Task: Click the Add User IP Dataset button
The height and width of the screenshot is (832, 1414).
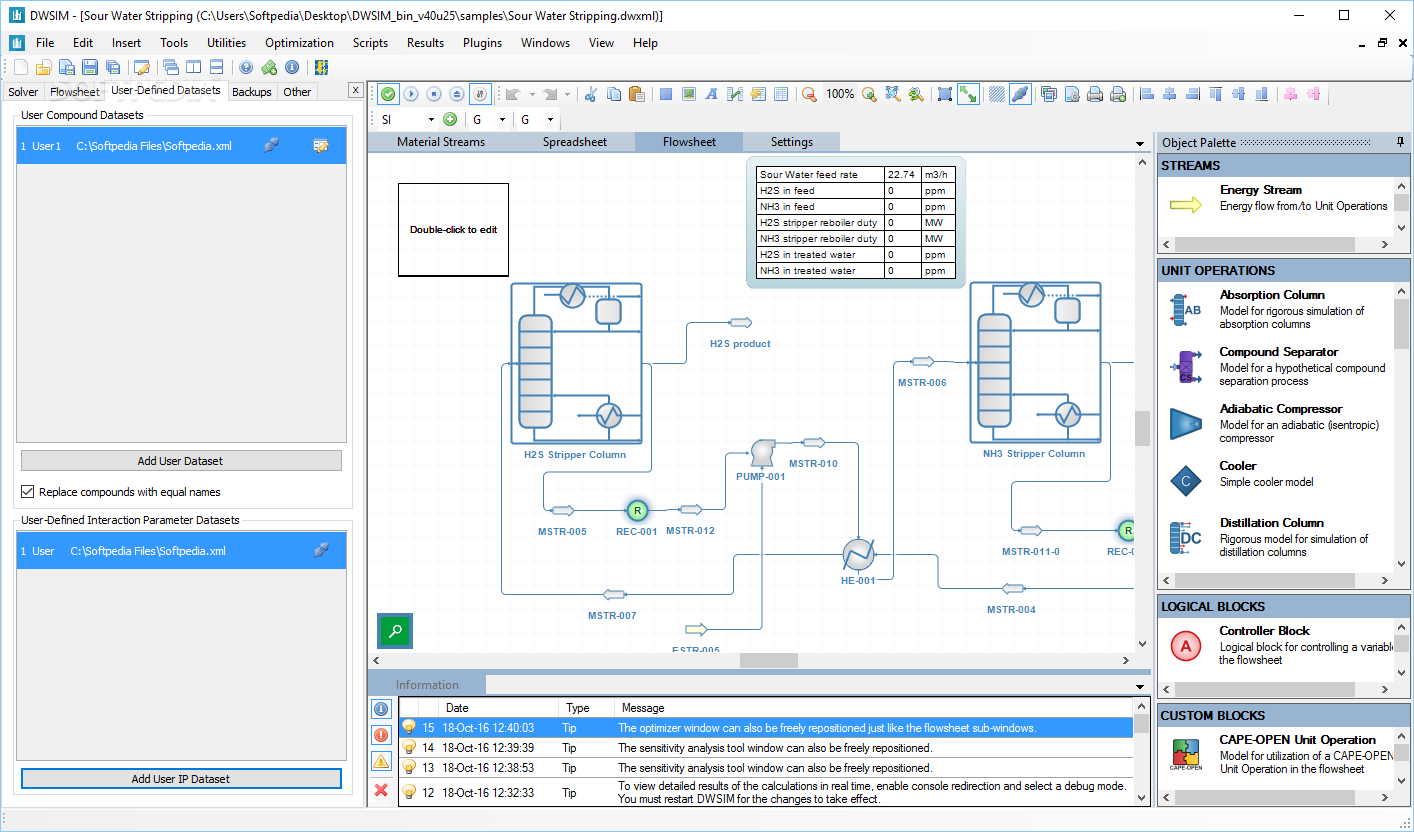Action: coord(181,779)
